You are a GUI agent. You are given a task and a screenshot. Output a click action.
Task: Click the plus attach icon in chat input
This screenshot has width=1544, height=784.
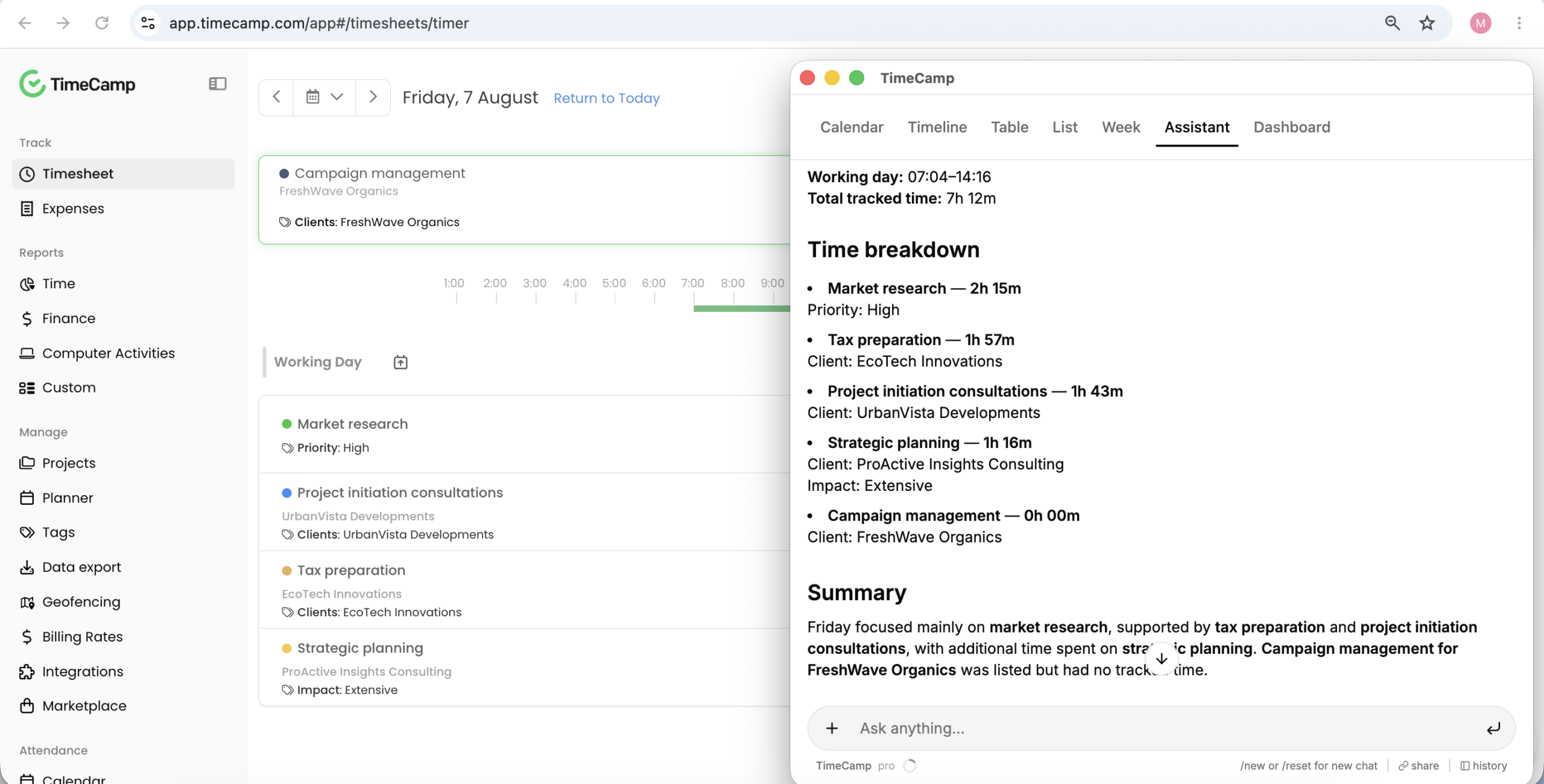832,729
